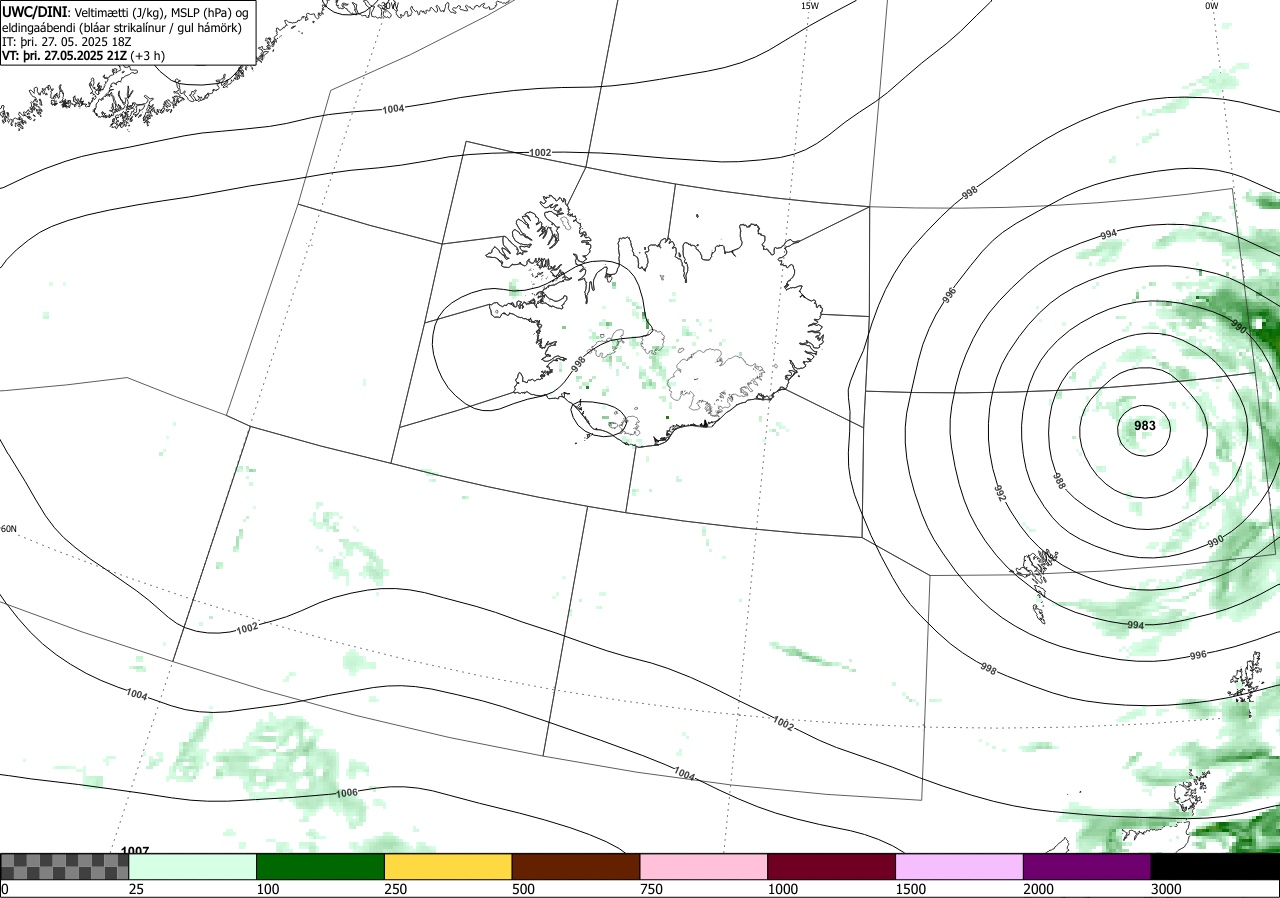
Task: Select the 60N latitude label
Action: point(9,529)
